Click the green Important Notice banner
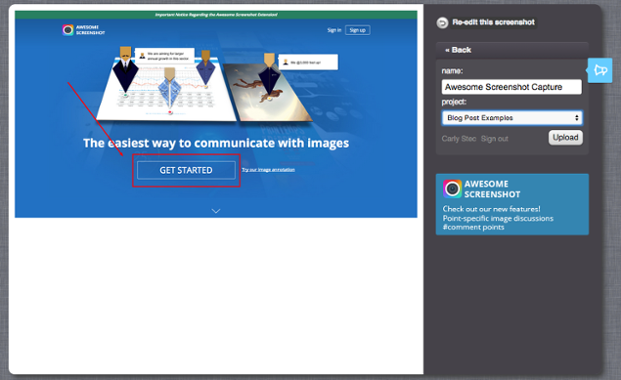 216,15
